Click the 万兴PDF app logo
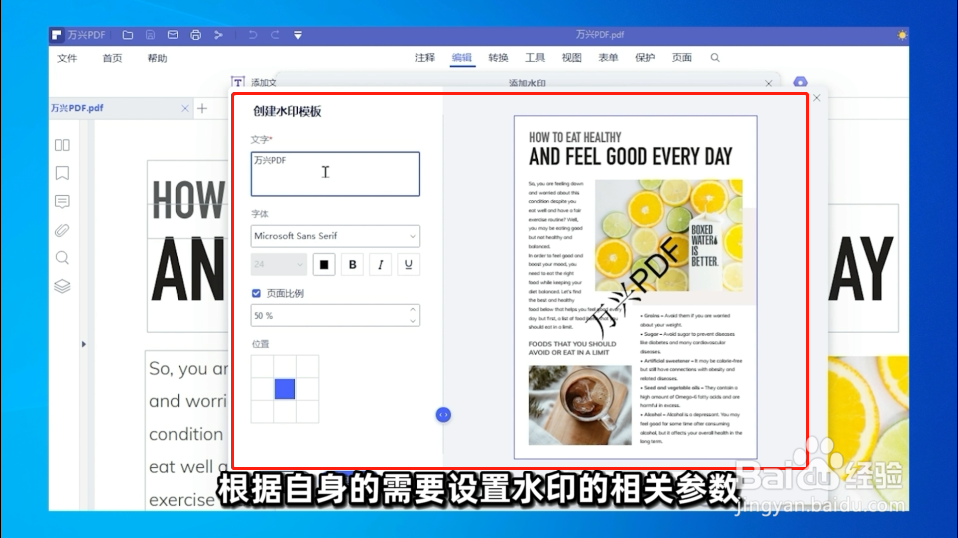 [56, 35]
